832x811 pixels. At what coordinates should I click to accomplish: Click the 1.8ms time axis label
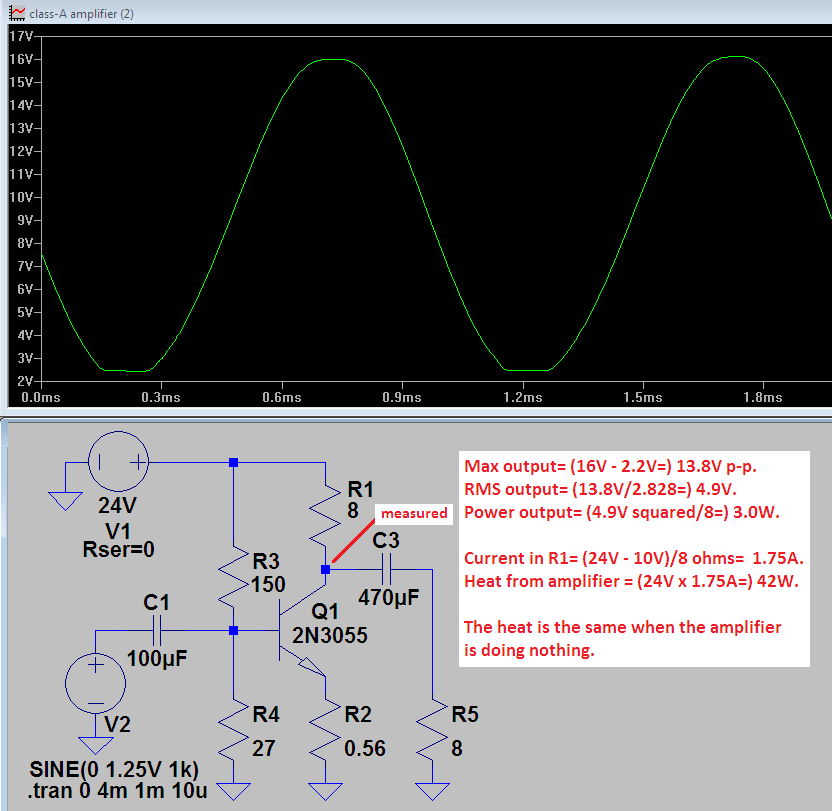762,398
